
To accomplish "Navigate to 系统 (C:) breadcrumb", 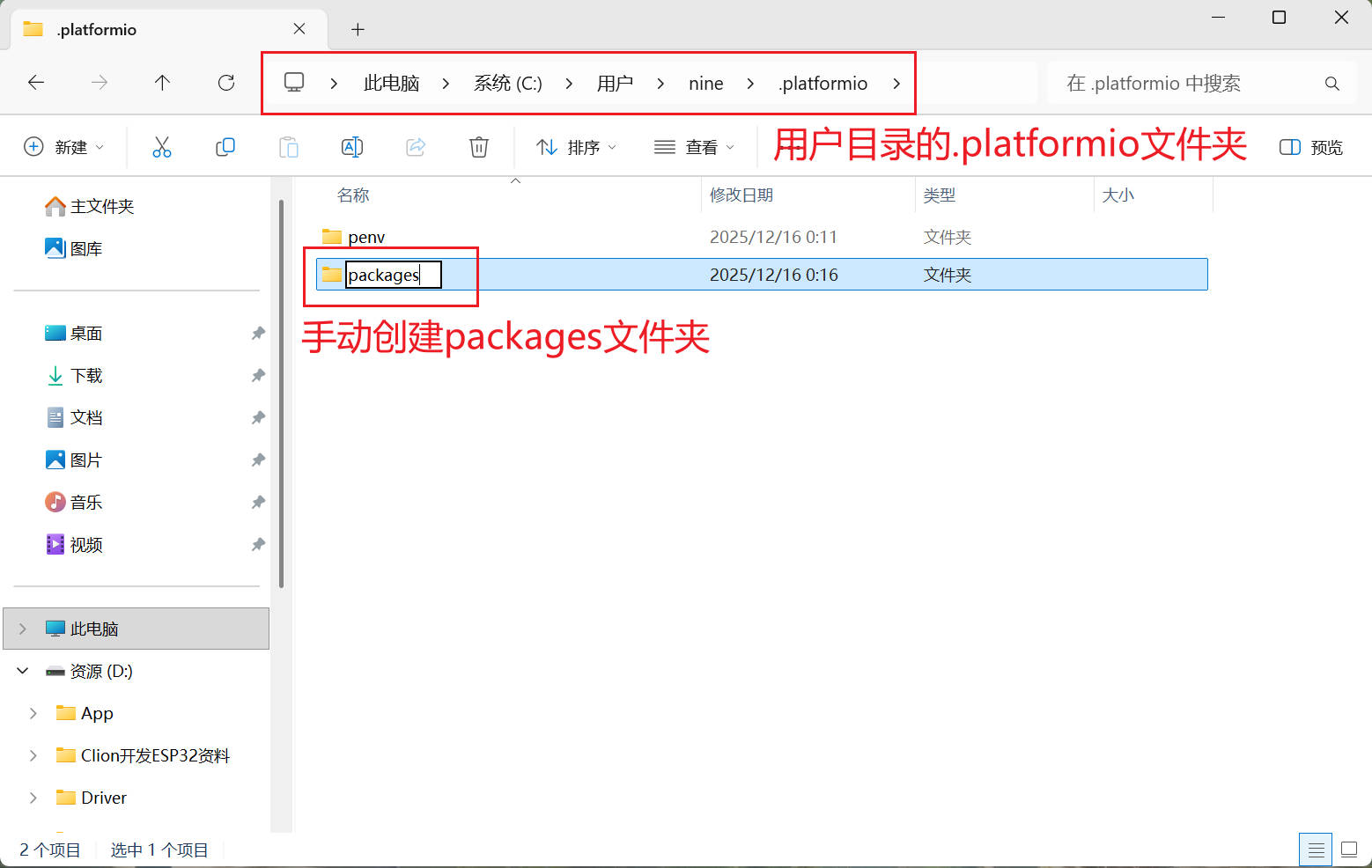I will (508, 84).
